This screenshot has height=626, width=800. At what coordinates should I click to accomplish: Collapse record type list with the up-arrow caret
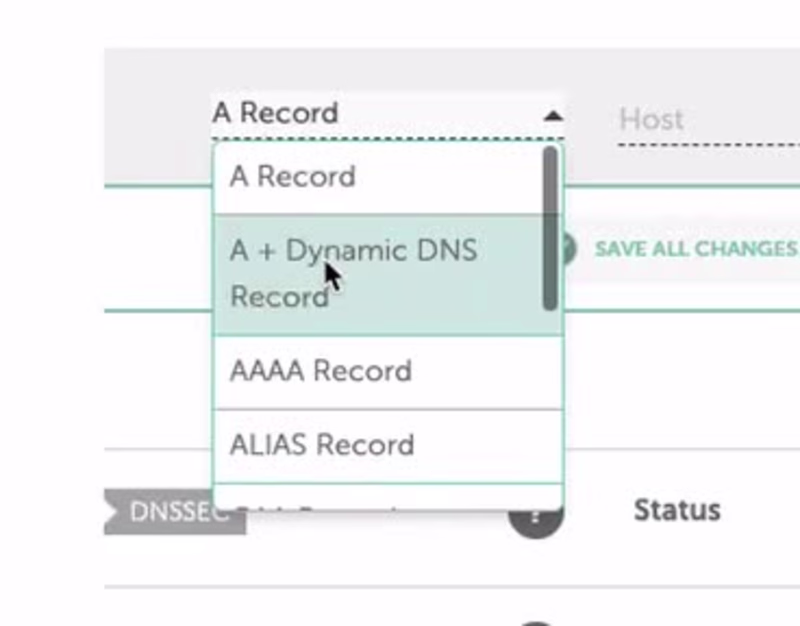click(553, 116)
